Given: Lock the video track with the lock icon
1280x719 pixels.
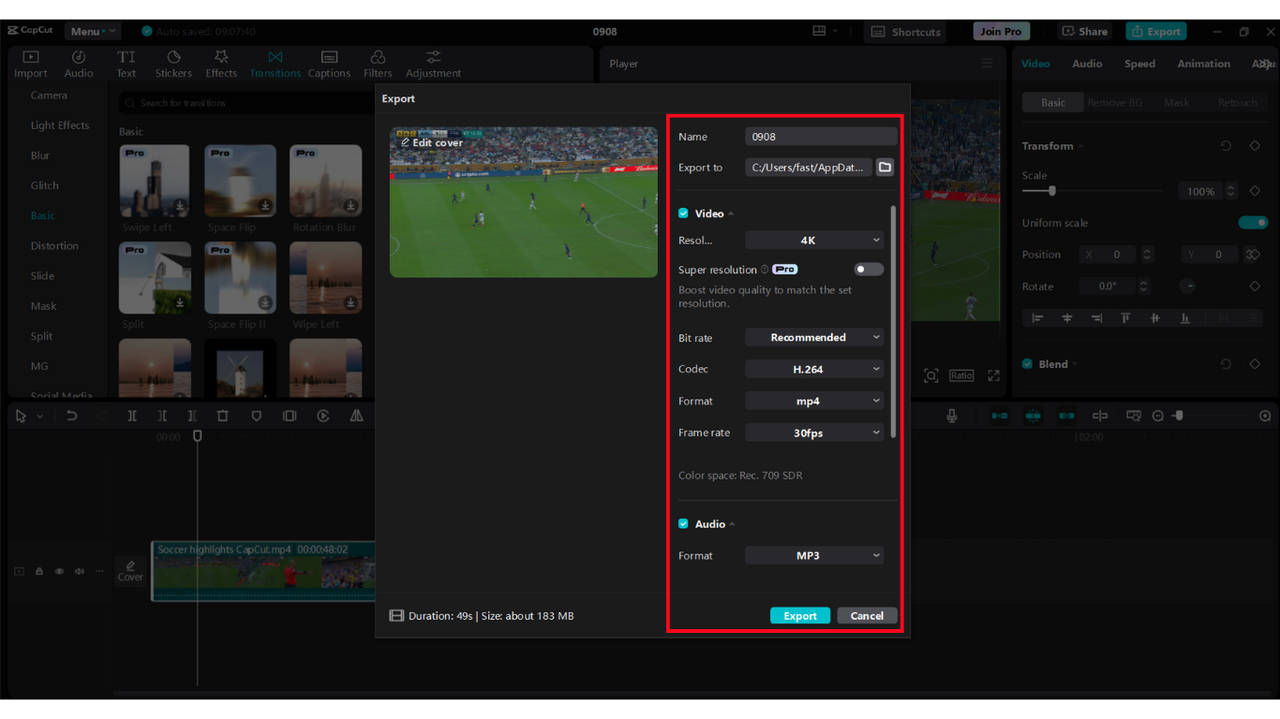Looking at the screenshot, I should [39, 571].
